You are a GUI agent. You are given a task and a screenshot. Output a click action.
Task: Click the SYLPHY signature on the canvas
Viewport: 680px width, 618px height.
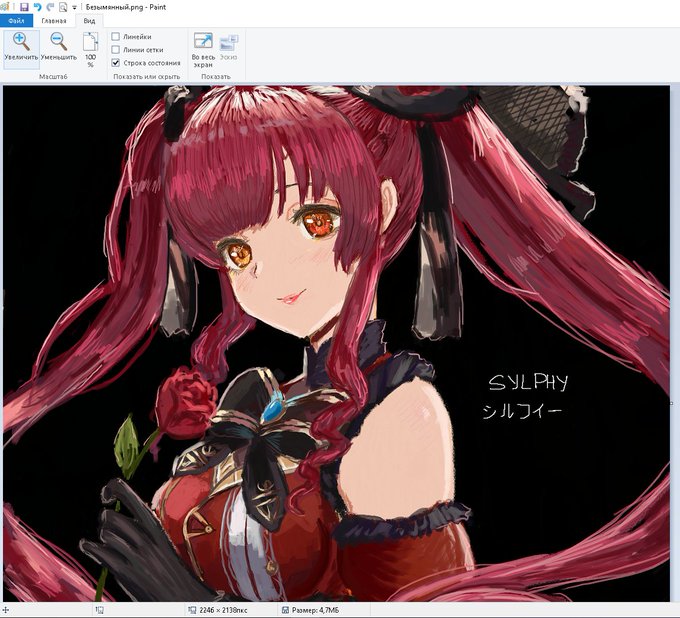[x=528, y=383]
